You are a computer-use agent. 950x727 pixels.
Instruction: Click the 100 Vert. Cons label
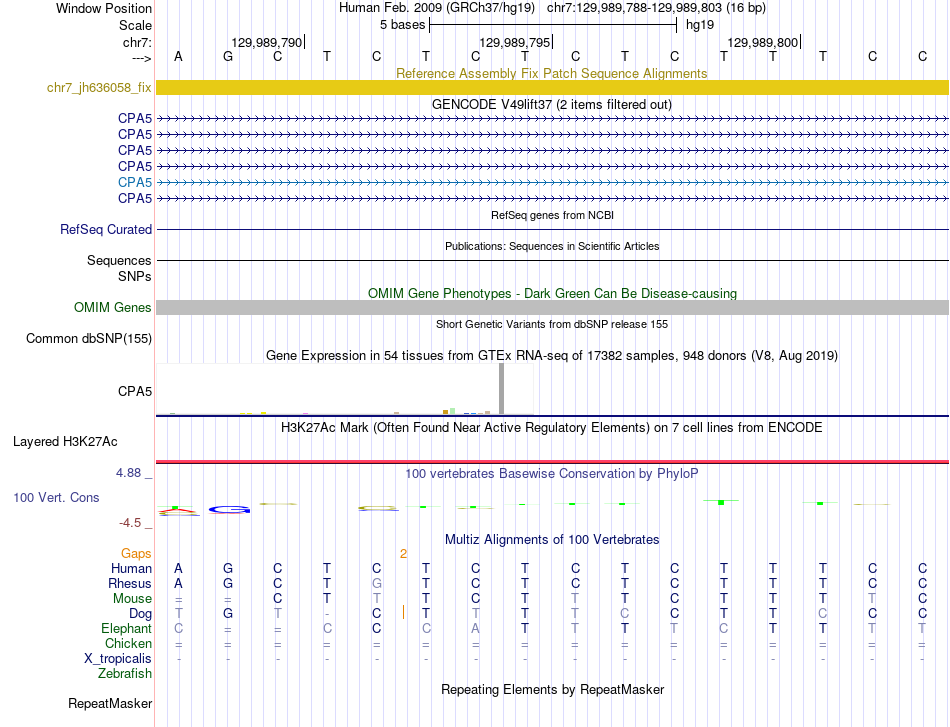tap(56, 497)
